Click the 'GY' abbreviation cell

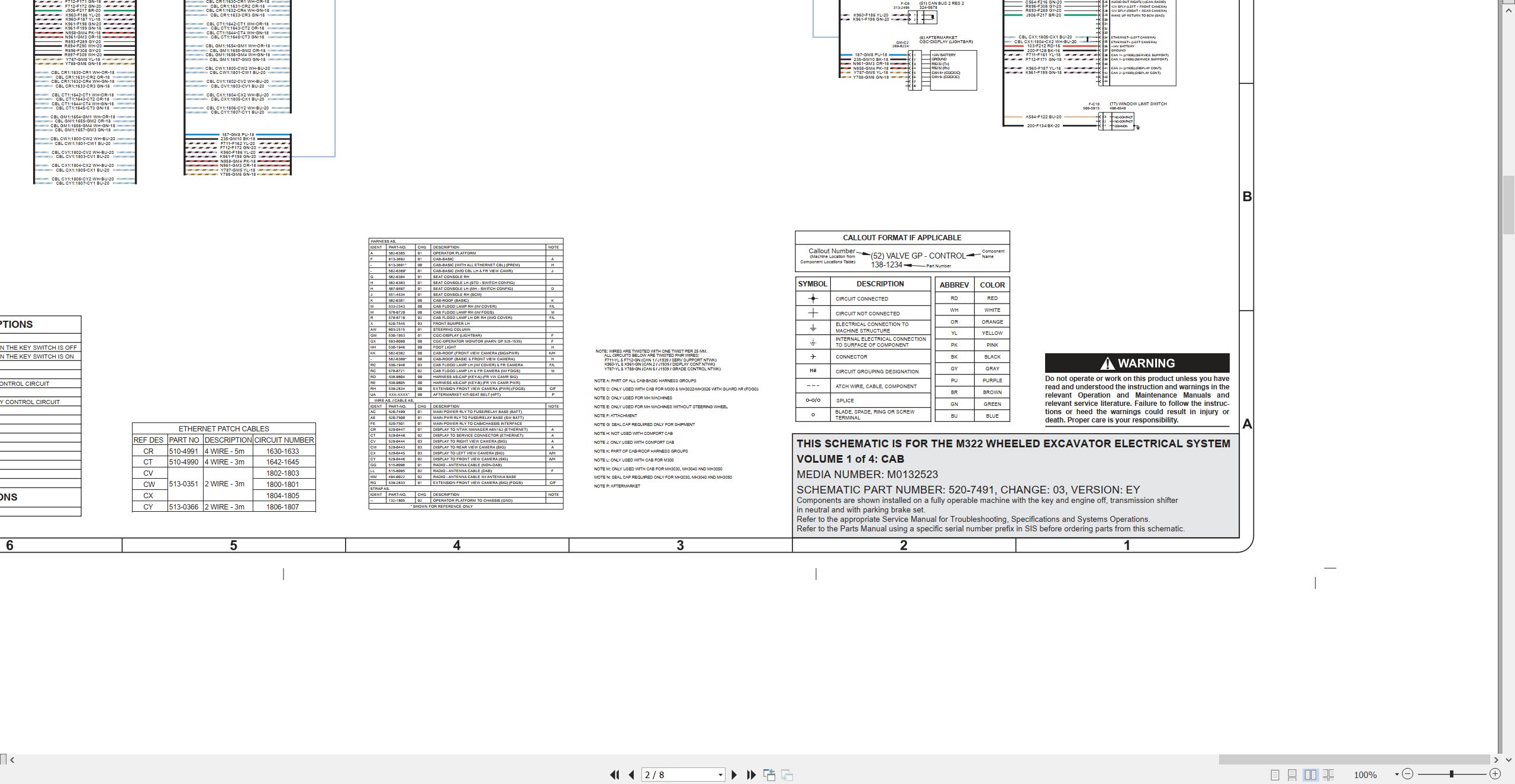954,369
